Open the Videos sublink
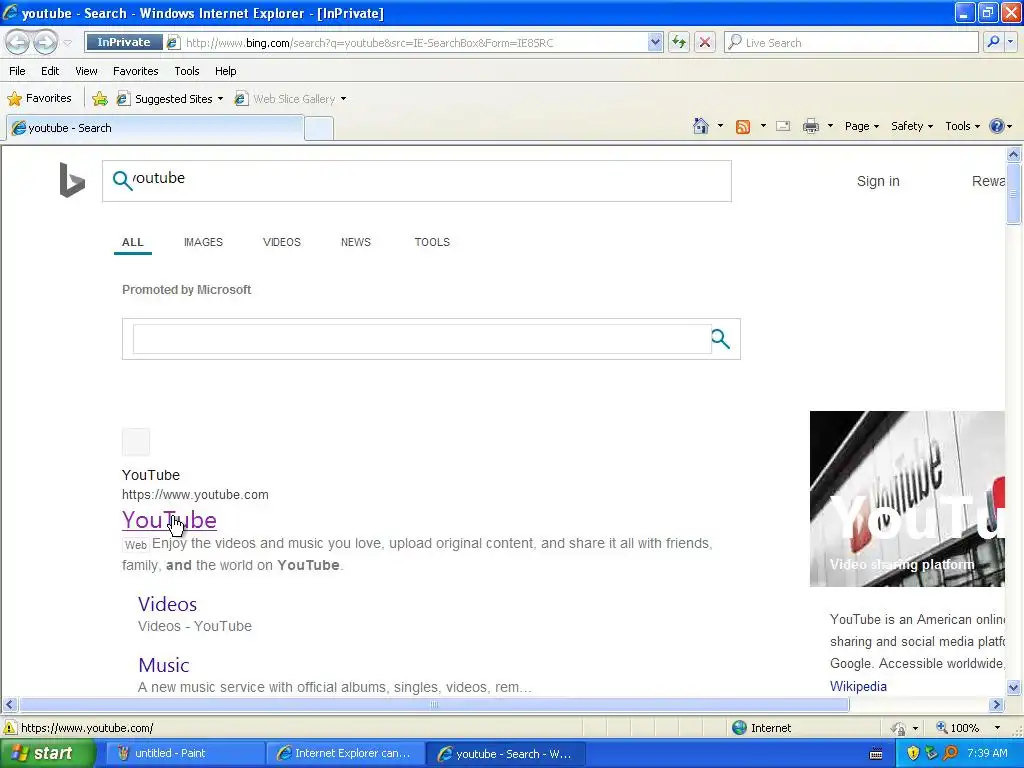This screenshot has height=768, width=1024. pos(167,604)
